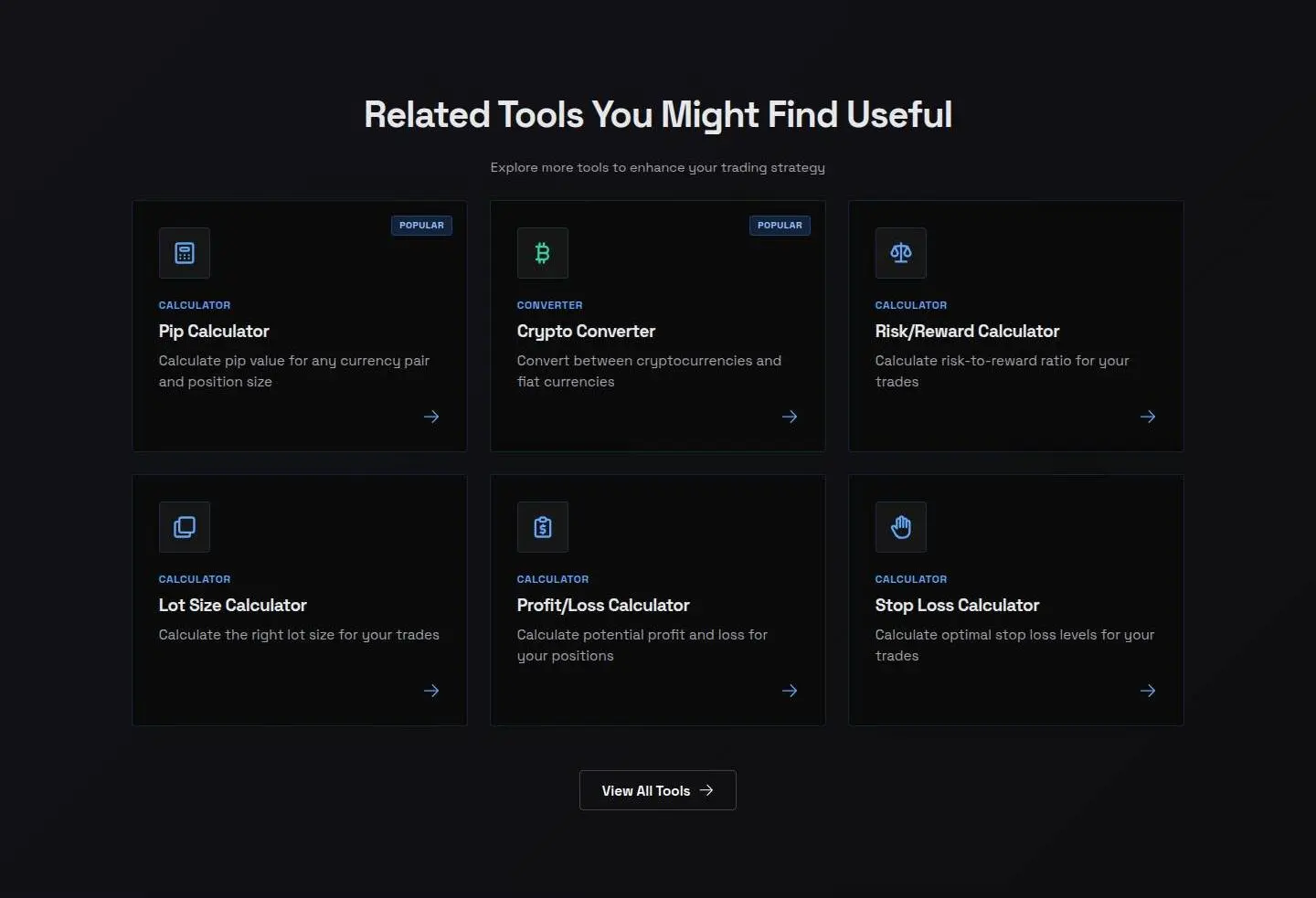This screenshot has height=898, width=1316.
Task: Click the dollar clipboard icon on Profit/Loss Calculator
Action: 543,527
